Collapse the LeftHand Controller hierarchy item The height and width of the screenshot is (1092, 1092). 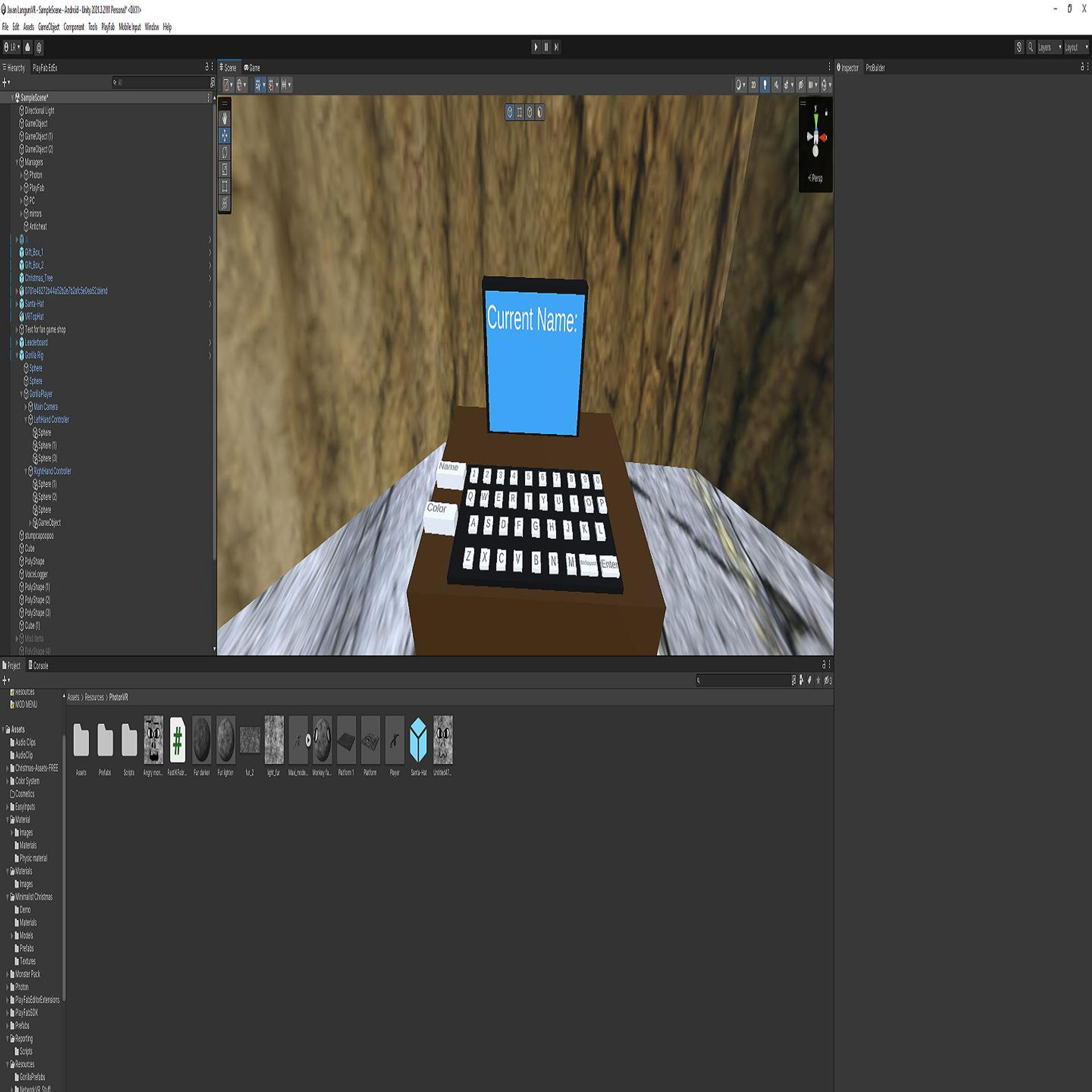(x=26, y=420)
